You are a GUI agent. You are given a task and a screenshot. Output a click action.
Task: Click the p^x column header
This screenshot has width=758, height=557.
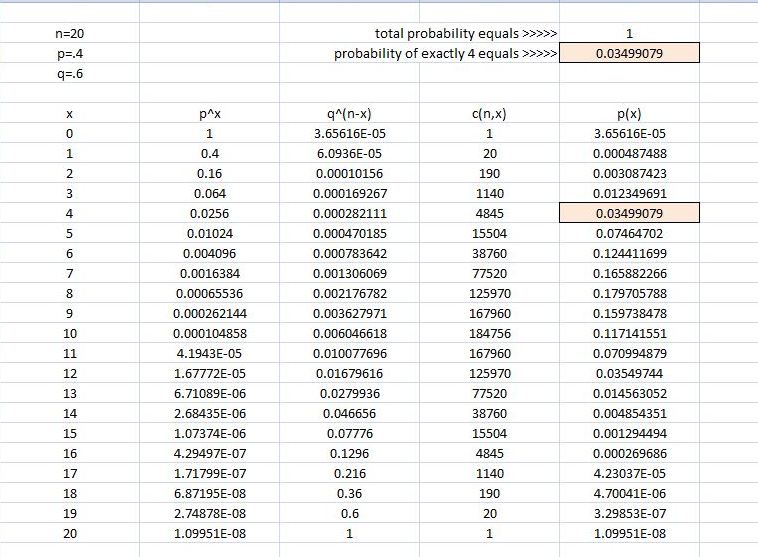(x=209, y=113)
